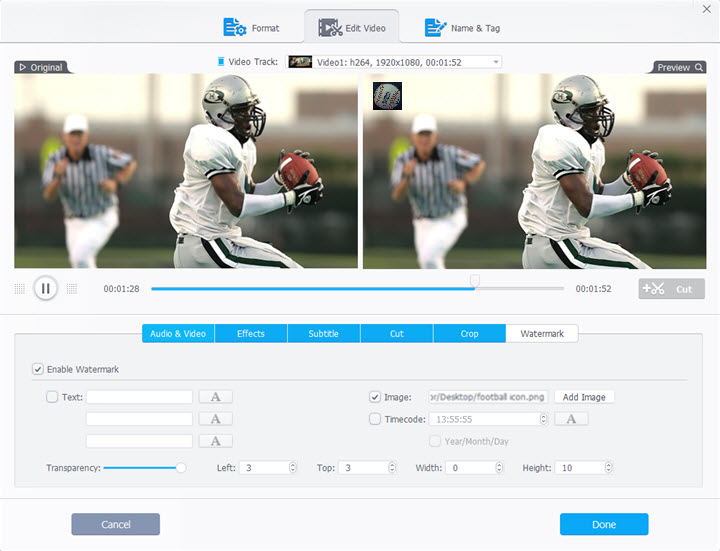The height and width of the screenshot is (551, 720).
Task: Click the Cut scissors button
Action: pos(671,289)
